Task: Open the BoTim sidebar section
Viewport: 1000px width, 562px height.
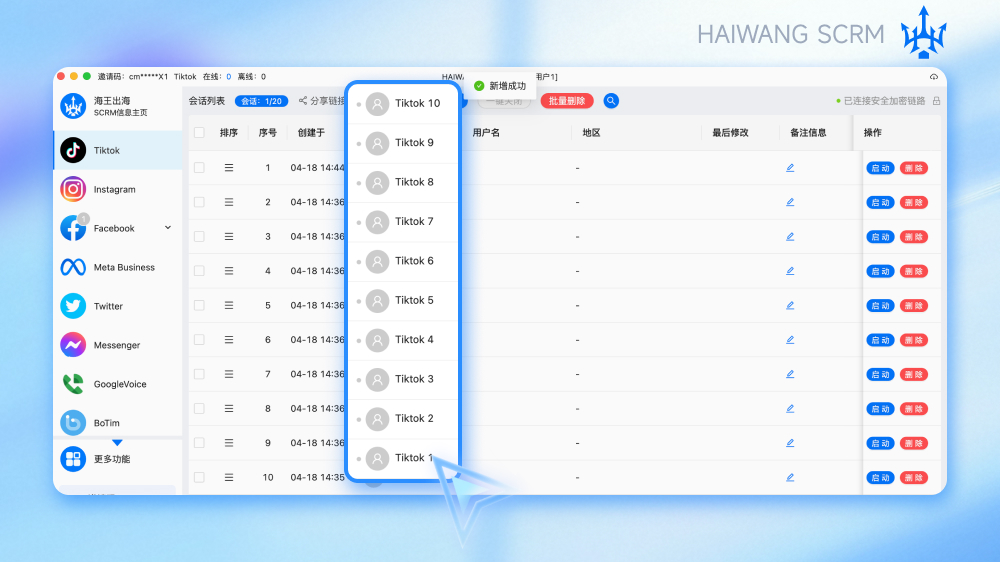Action: tap(118, 423)
